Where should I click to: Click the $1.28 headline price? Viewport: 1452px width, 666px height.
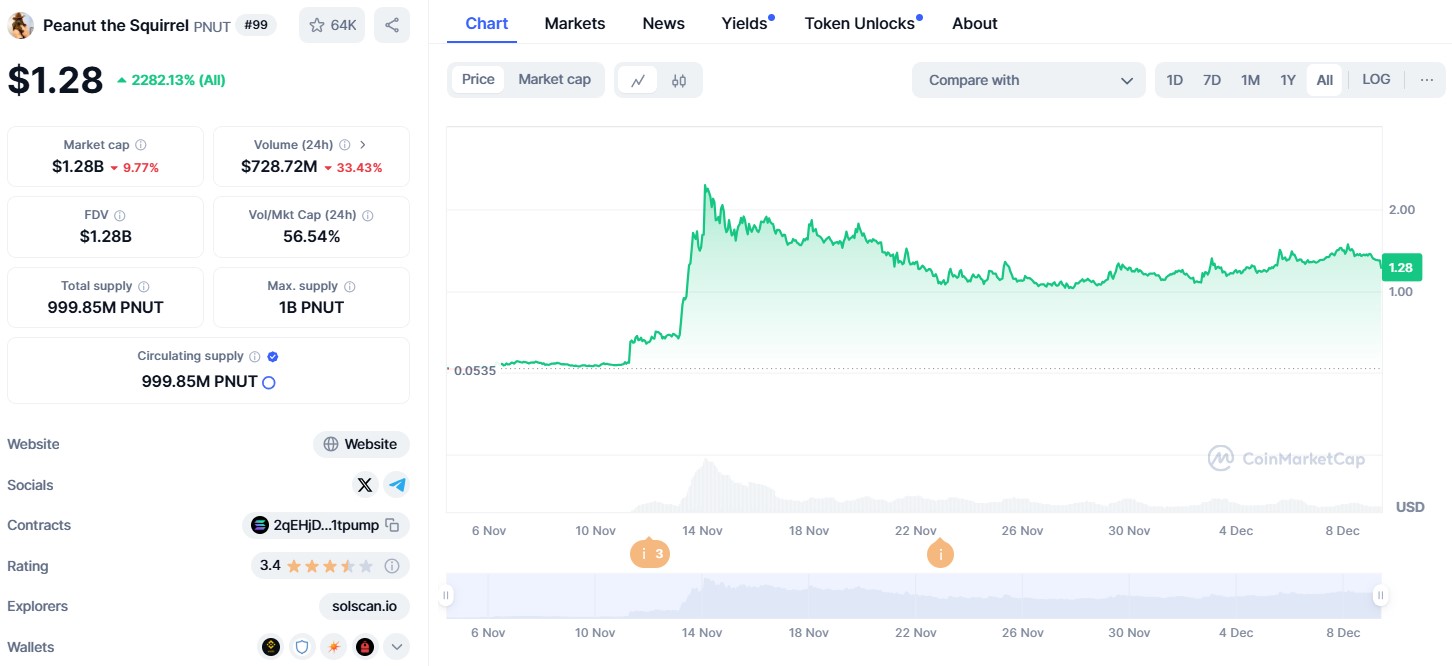pyautogui.click(x=55, y=80)
